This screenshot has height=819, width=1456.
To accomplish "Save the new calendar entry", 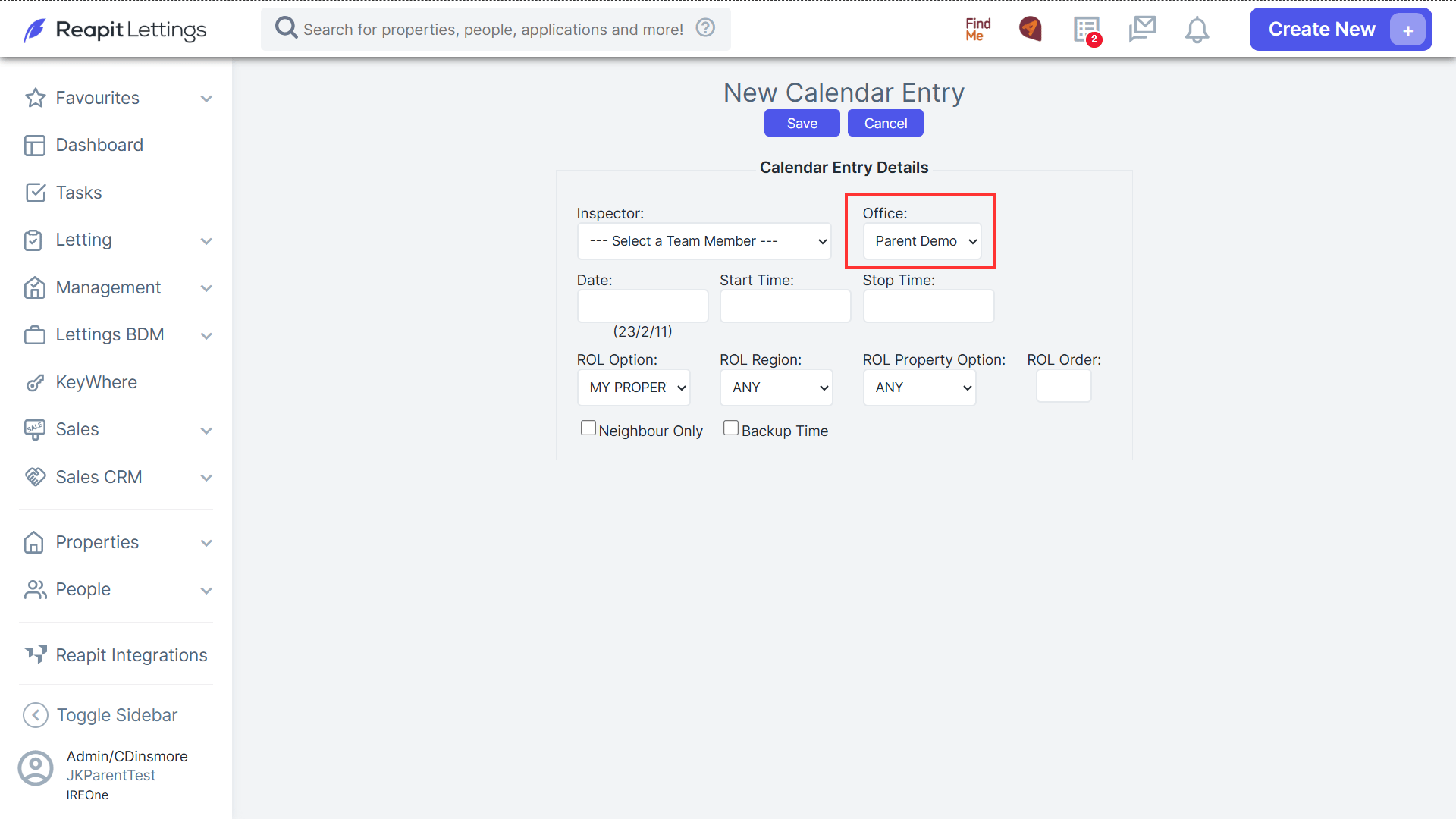I will coord(802,124).
